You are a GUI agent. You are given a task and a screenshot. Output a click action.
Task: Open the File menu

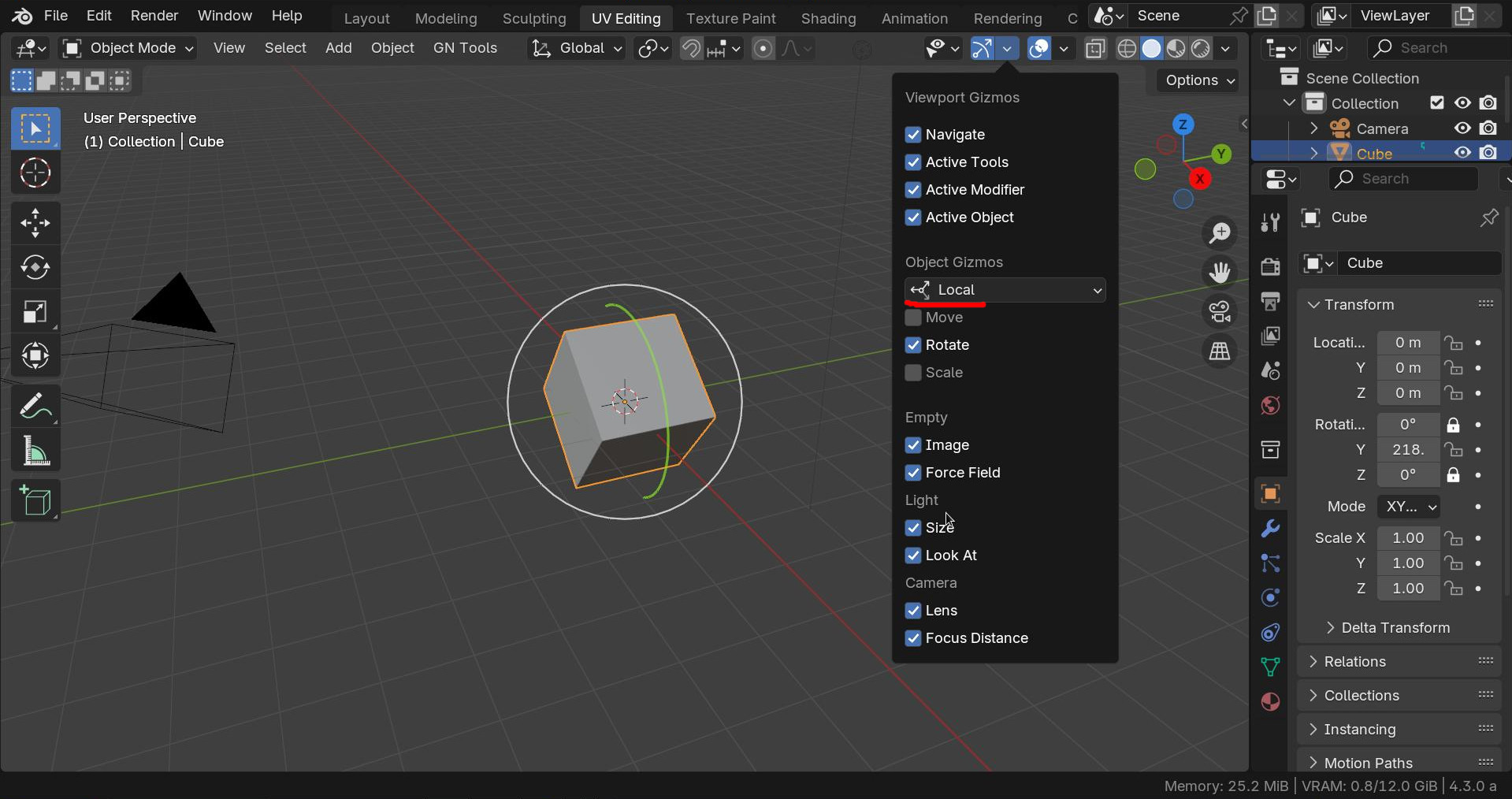point(56,16)
